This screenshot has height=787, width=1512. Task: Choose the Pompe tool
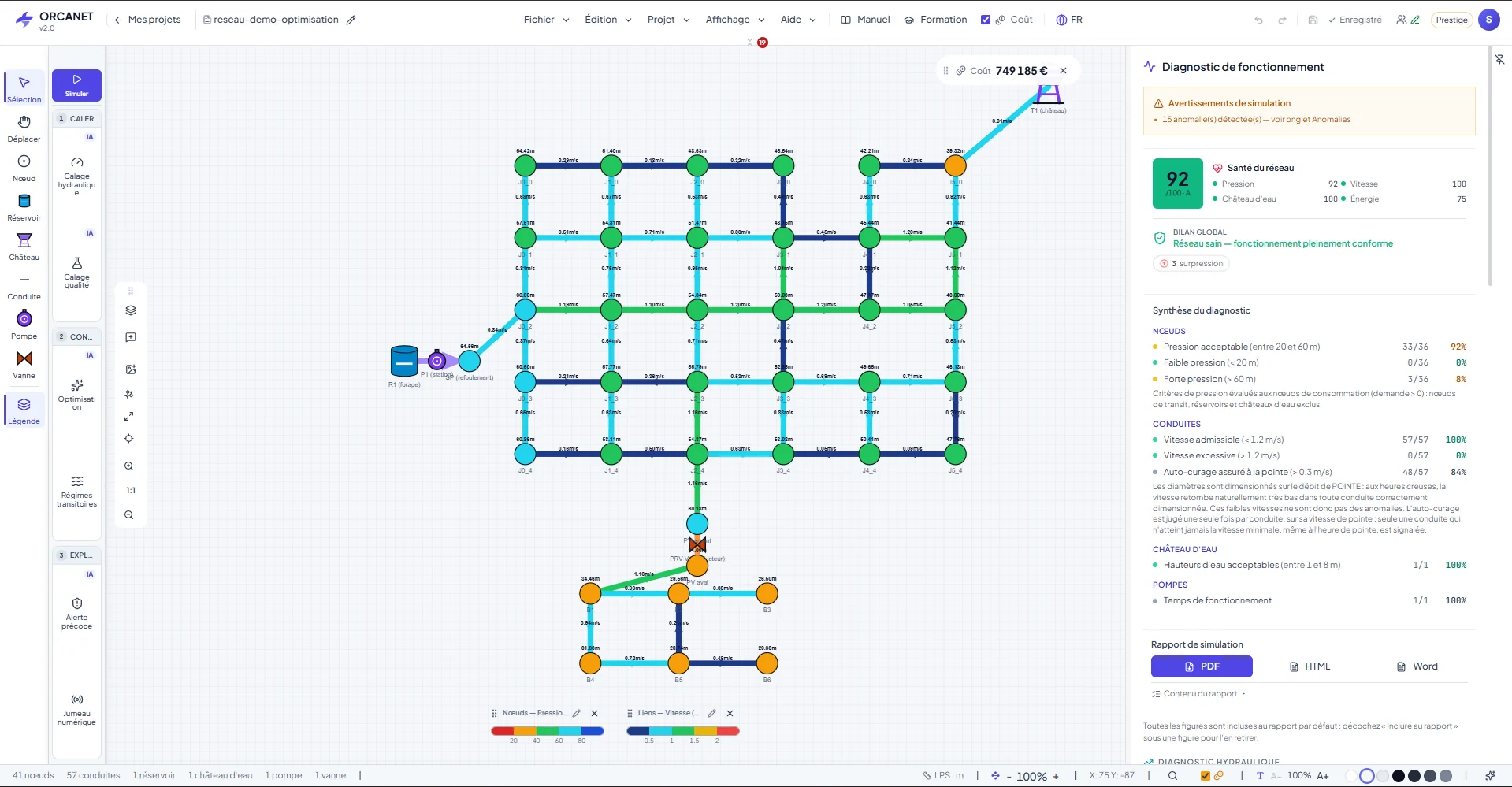coord(24,325)
